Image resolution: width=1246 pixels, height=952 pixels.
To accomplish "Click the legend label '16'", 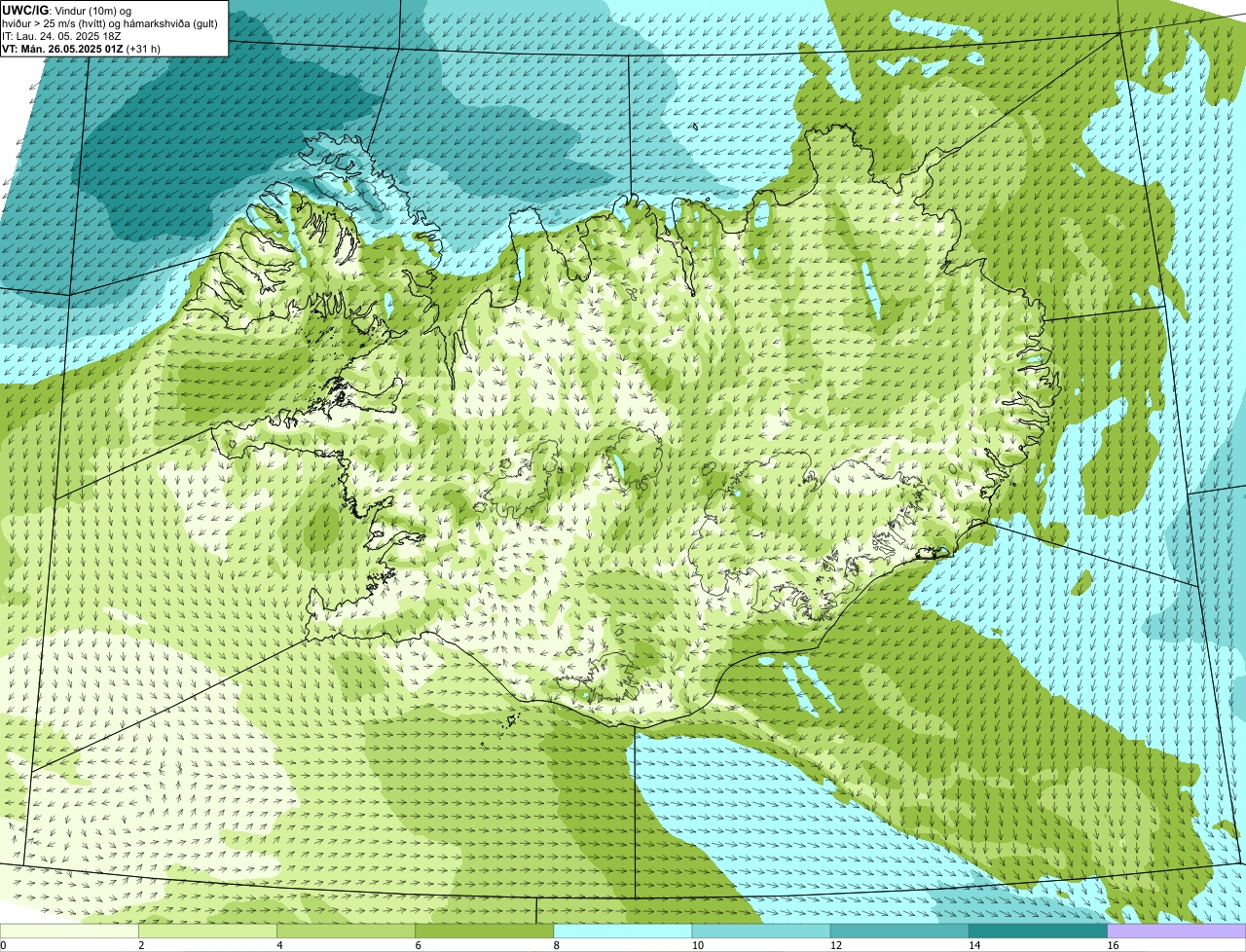I will (x=1113, y=945).
